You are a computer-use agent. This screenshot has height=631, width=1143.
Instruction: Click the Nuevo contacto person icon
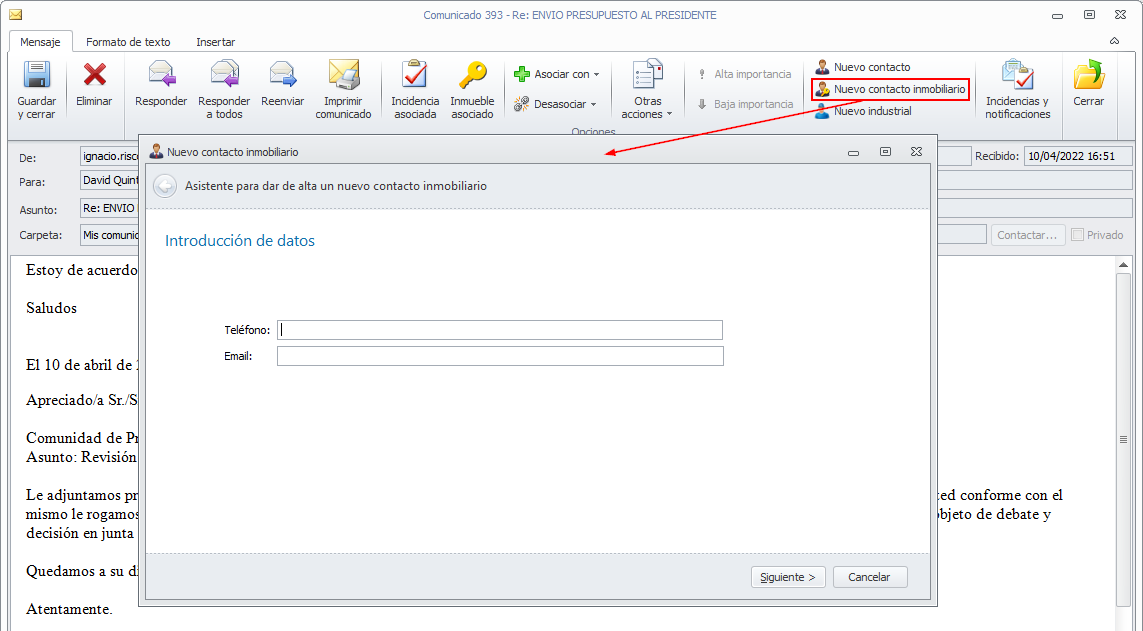pyautogui.click(x=822, y=67)
